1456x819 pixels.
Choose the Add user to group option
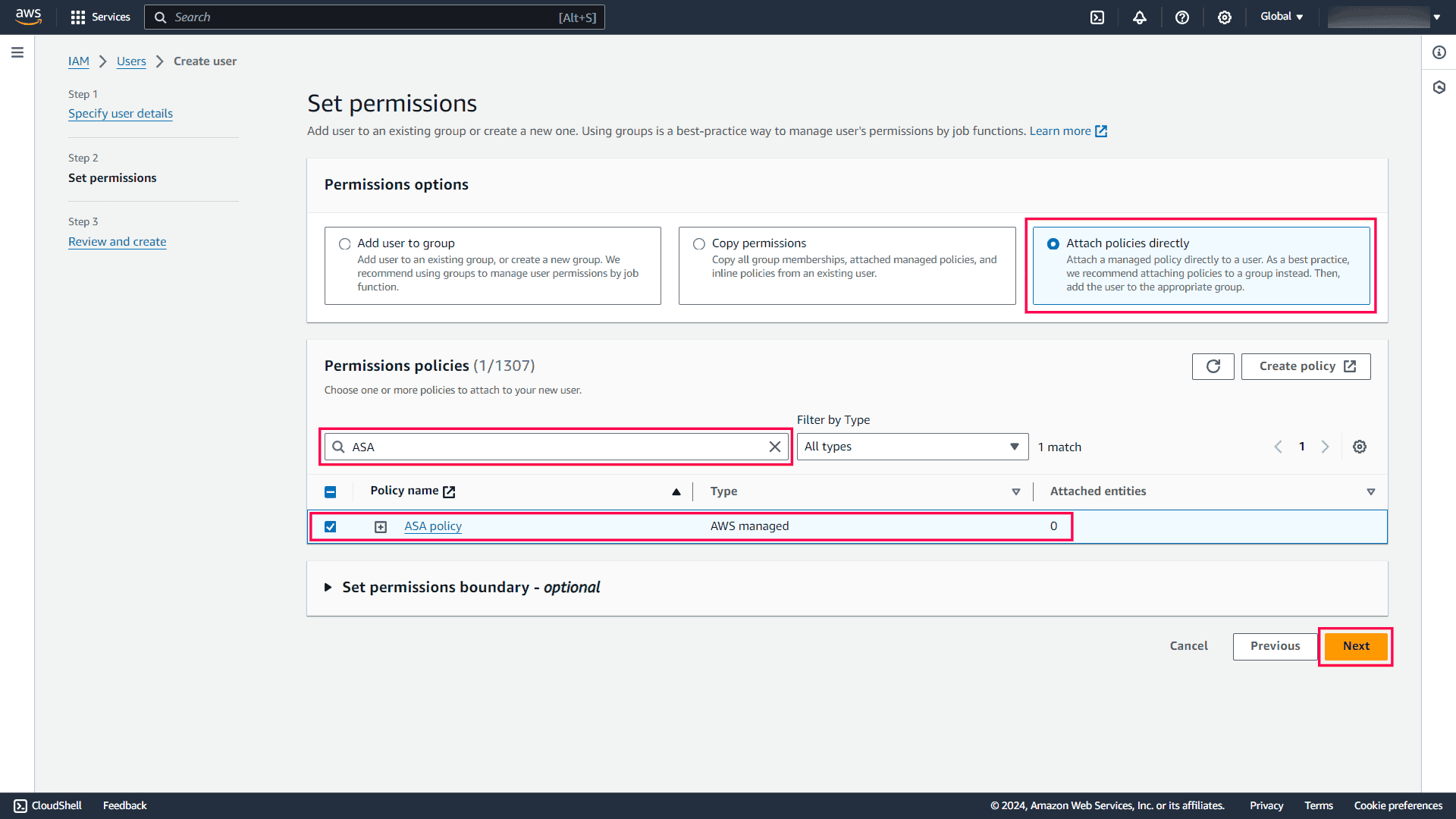click(x=345, y=243)
